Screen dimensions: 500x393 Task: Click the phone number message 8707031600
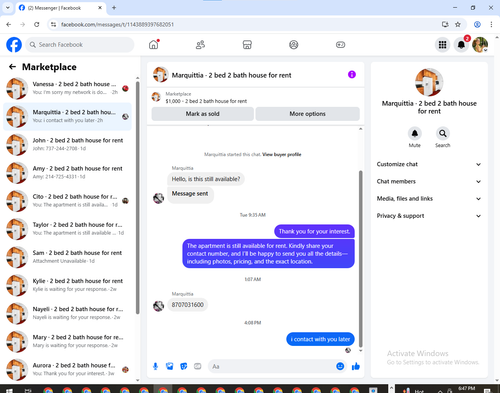pos(187,305)
